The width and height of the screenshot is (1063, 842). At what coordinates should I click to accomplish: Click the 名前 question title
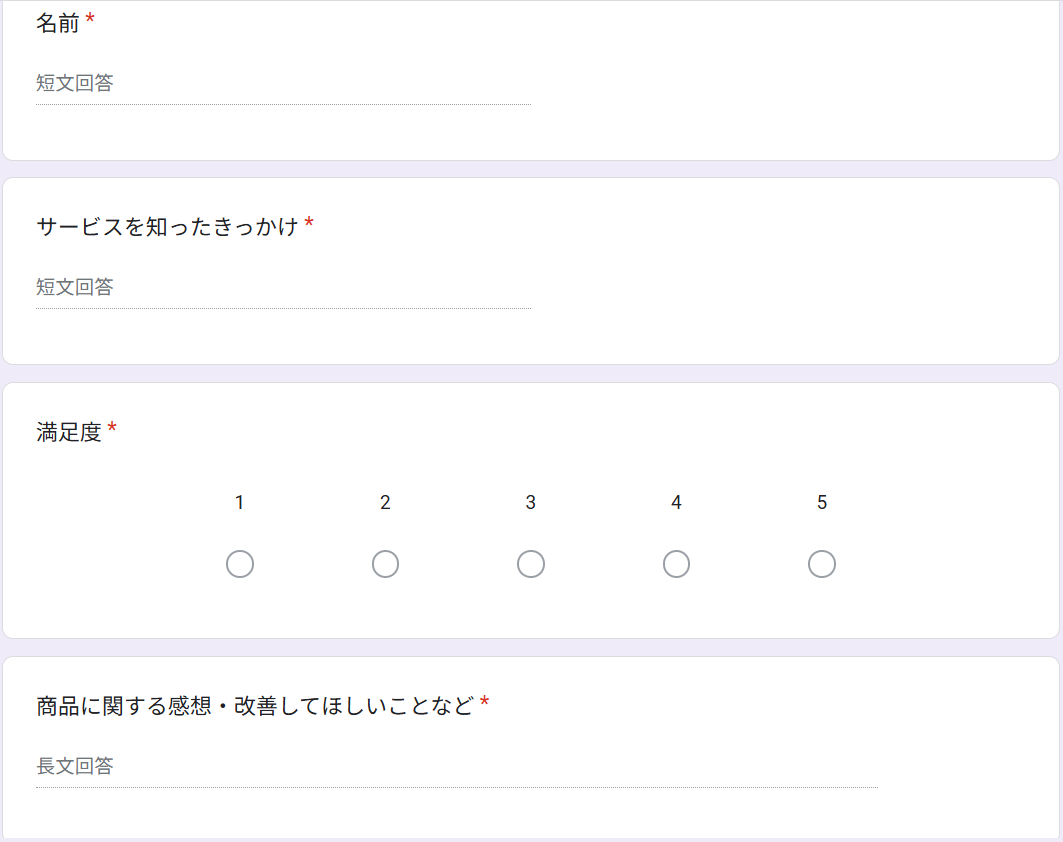[58, 23]
